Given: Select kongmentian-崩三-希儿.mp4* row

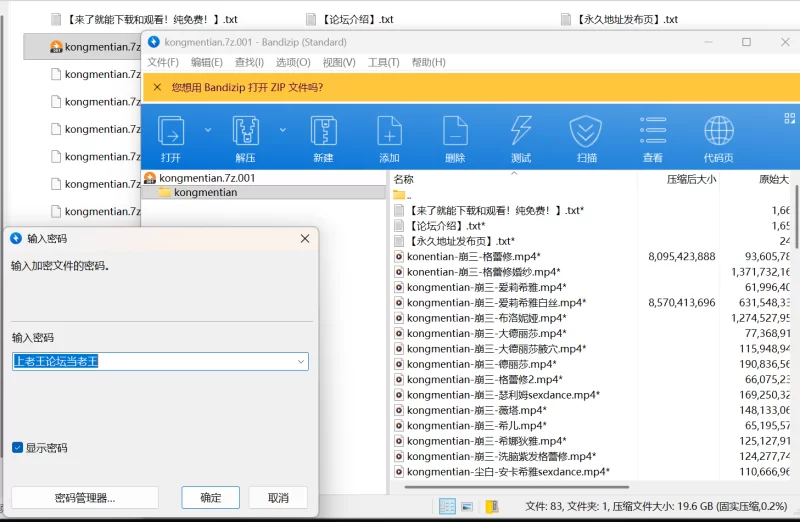Looking at the screenshot, I should (477, 425).
